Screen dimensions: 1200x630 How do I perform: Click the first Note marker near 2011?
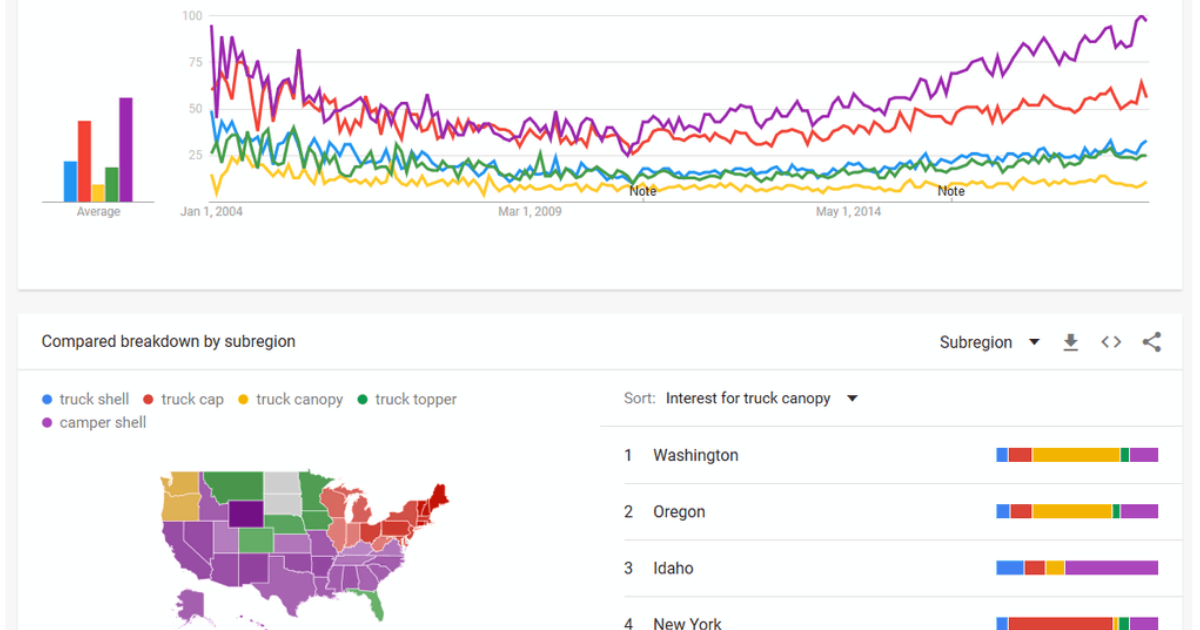643,190
